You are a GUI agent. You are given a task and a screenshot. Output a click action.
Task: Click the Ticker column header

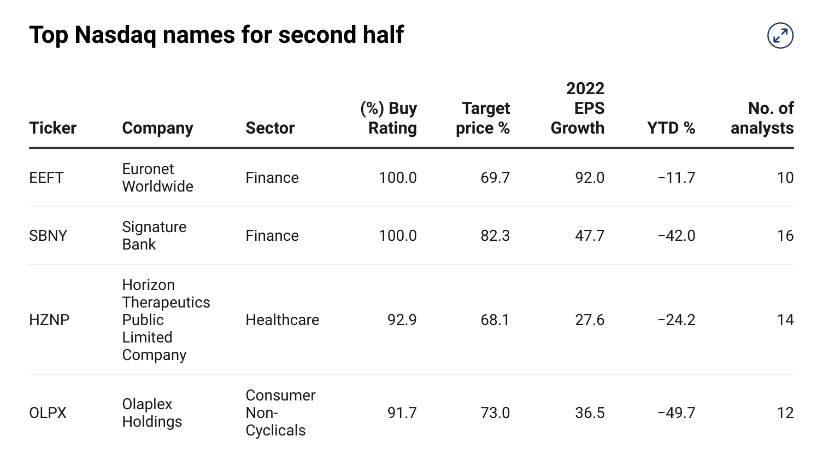click(x=53, y=128)
